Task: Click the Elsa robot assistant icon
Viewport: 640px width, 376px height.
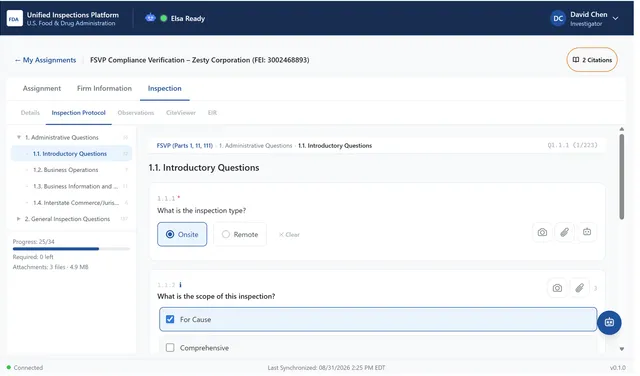Action: (x=150, y=18)
